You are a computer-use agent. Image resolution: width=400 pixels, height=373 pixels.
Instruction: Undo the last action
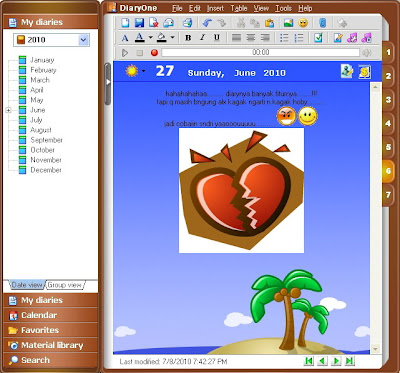pos(207,23)
